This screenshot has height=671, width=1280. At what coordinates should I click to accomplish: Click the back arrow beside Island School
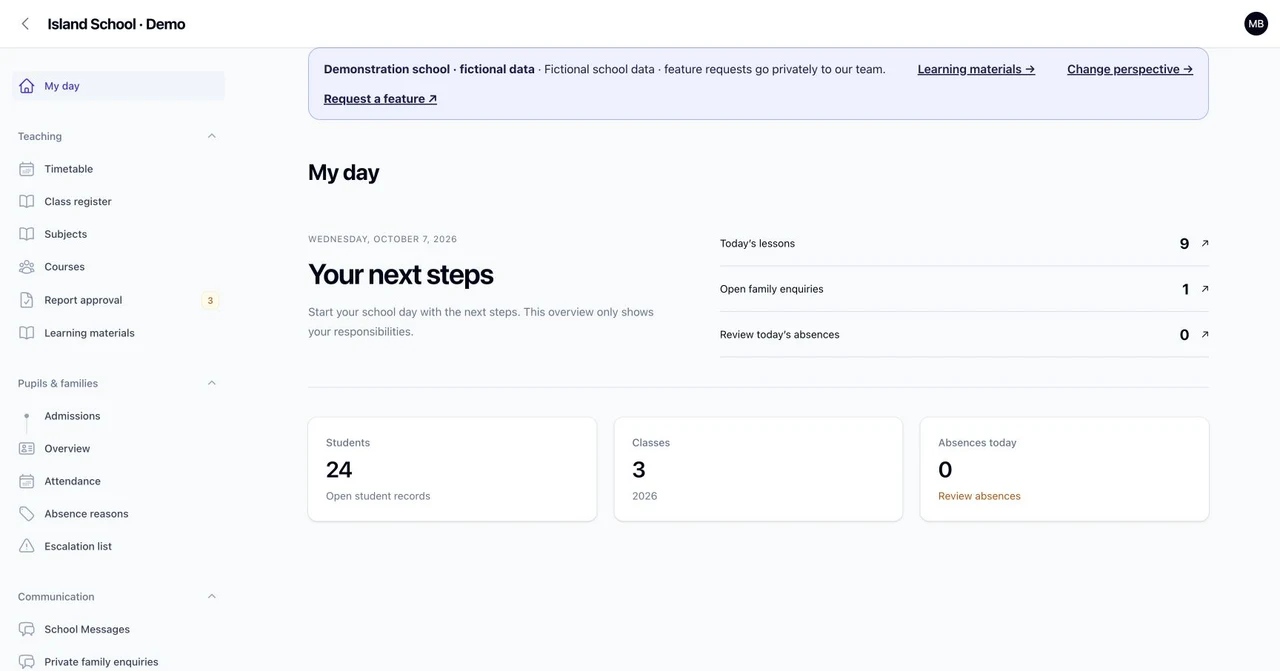[x=25, y=24]
